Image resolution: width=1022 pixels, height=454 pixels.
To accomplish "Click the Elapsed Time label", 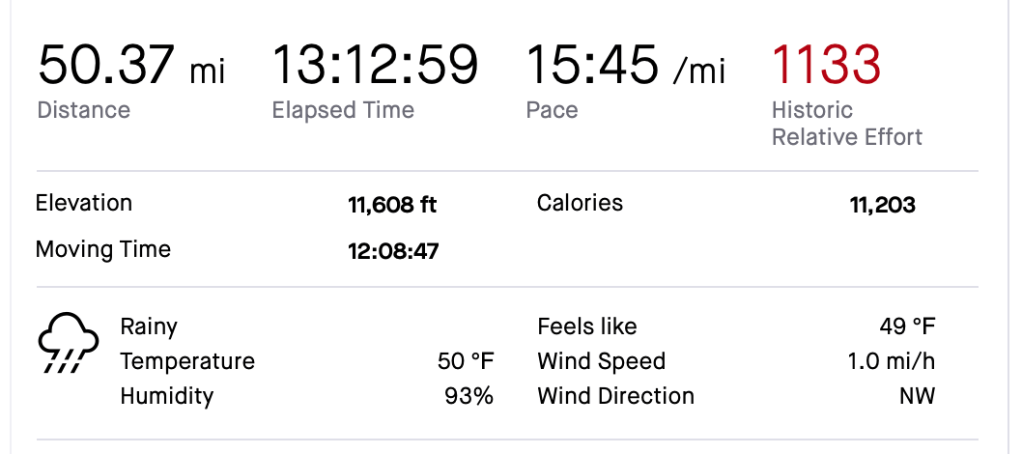I will (x=343, y=110).
